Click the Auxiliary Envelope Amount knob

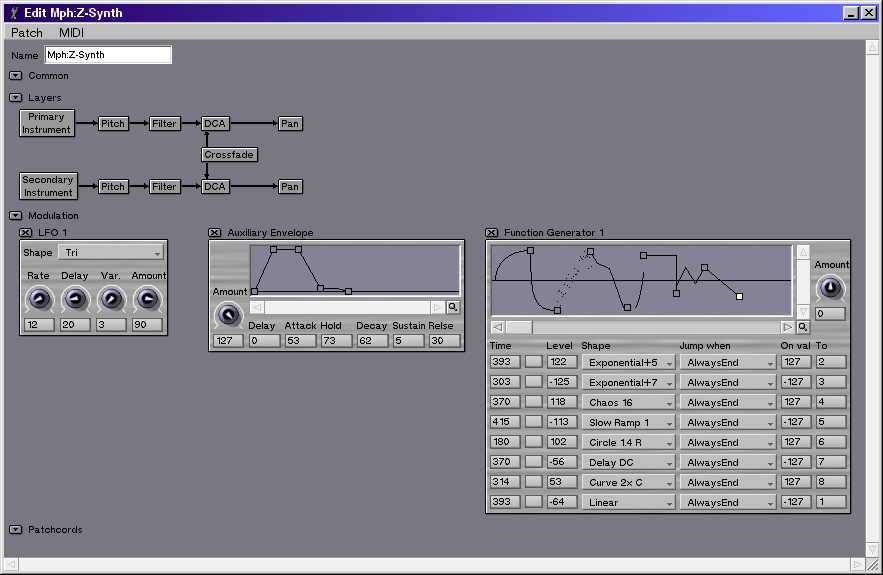tap(228, 314)
